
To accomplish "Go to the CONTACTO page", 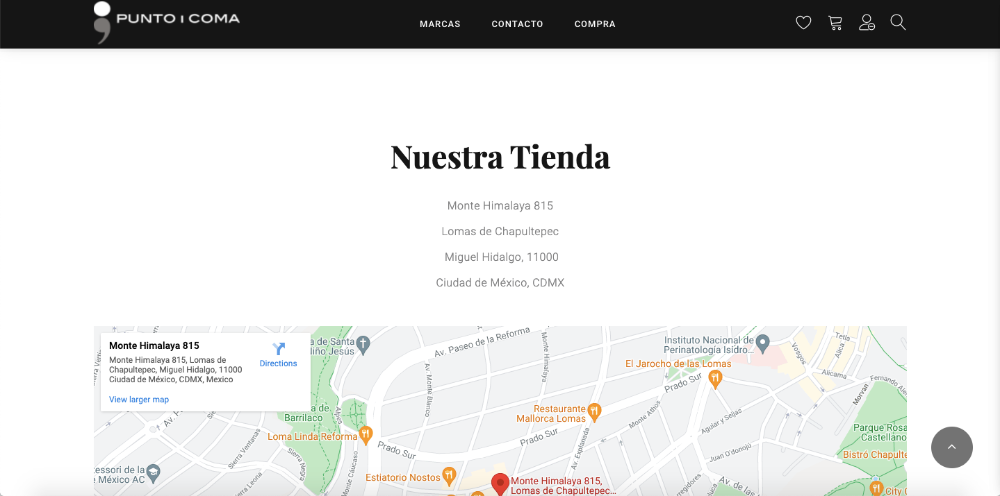I will [x=517, y=24].
